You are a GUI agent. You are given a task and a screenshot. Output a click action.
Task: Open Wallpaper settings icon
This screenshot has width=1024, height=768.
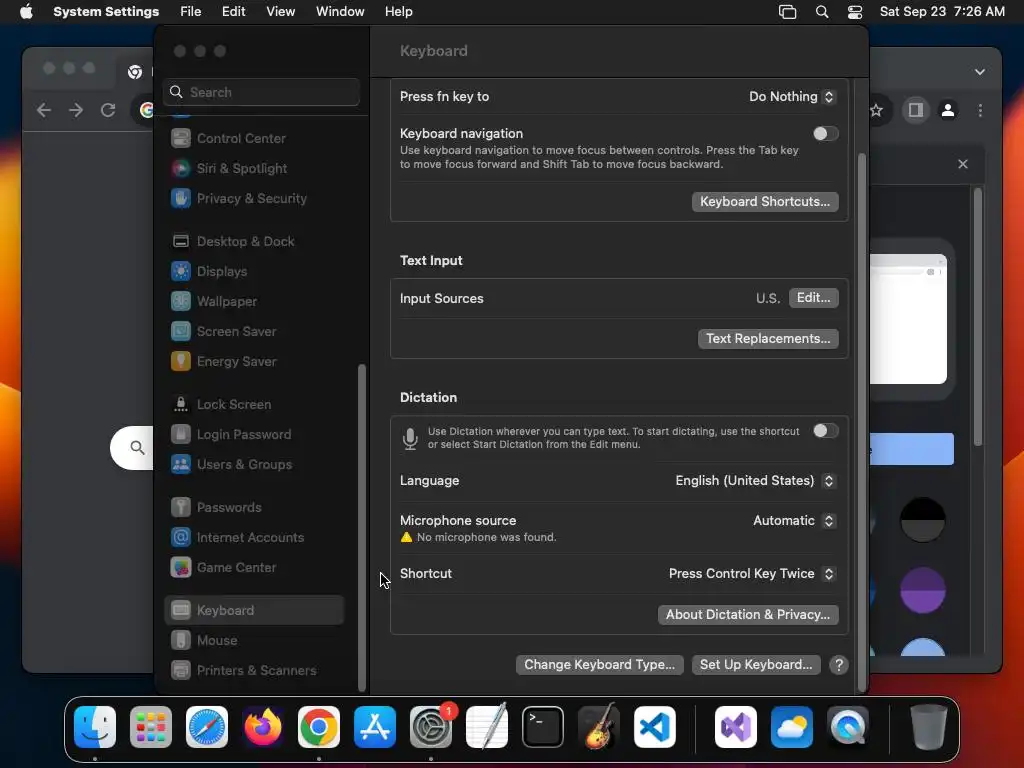181,302
